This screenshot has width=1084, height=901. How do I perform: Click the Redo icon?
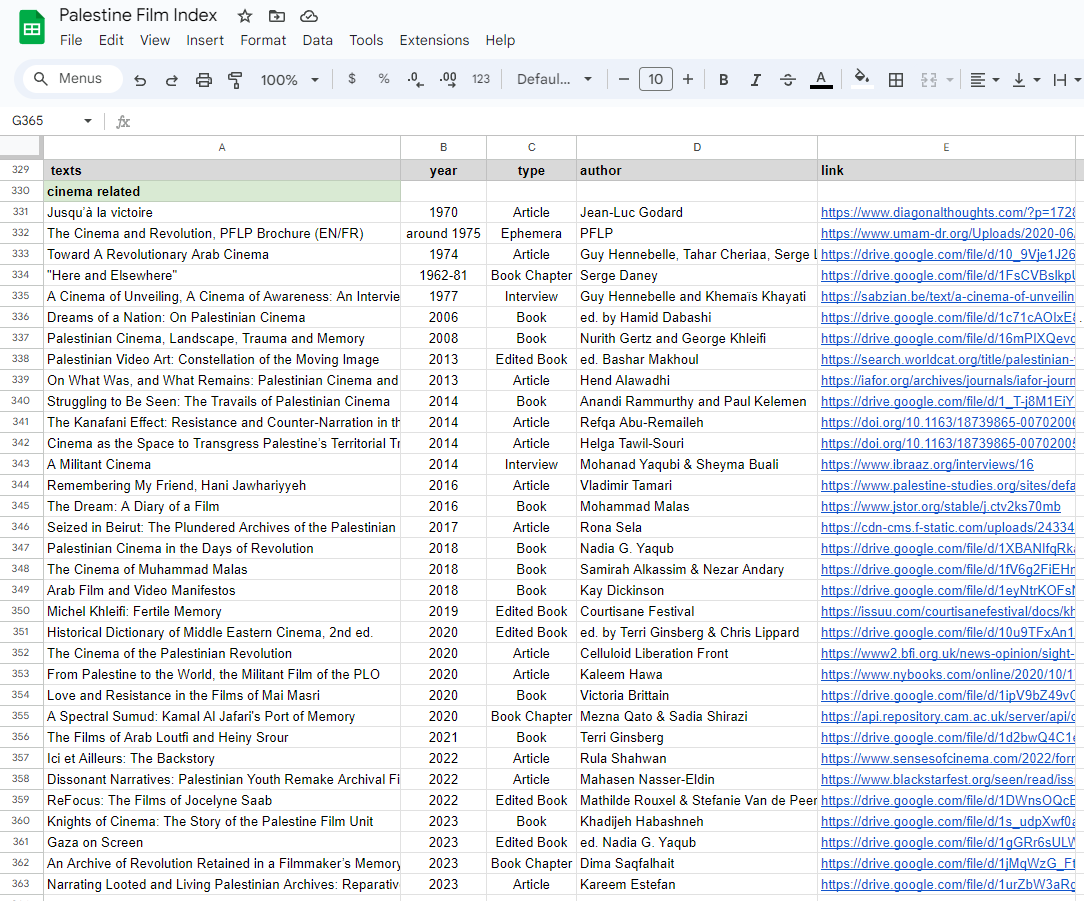[171, 80]
